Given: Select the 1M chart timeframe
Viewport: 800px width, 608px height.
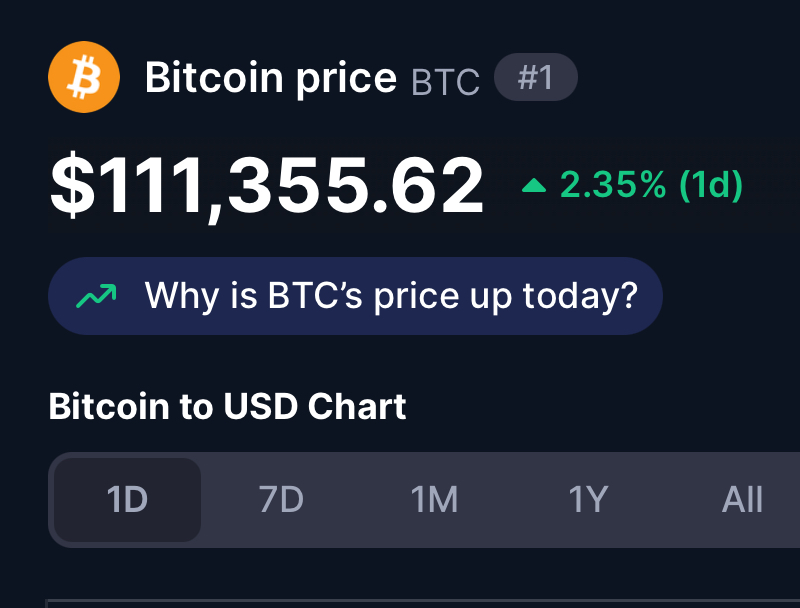Looking at the screenshot, I should 435,499.
